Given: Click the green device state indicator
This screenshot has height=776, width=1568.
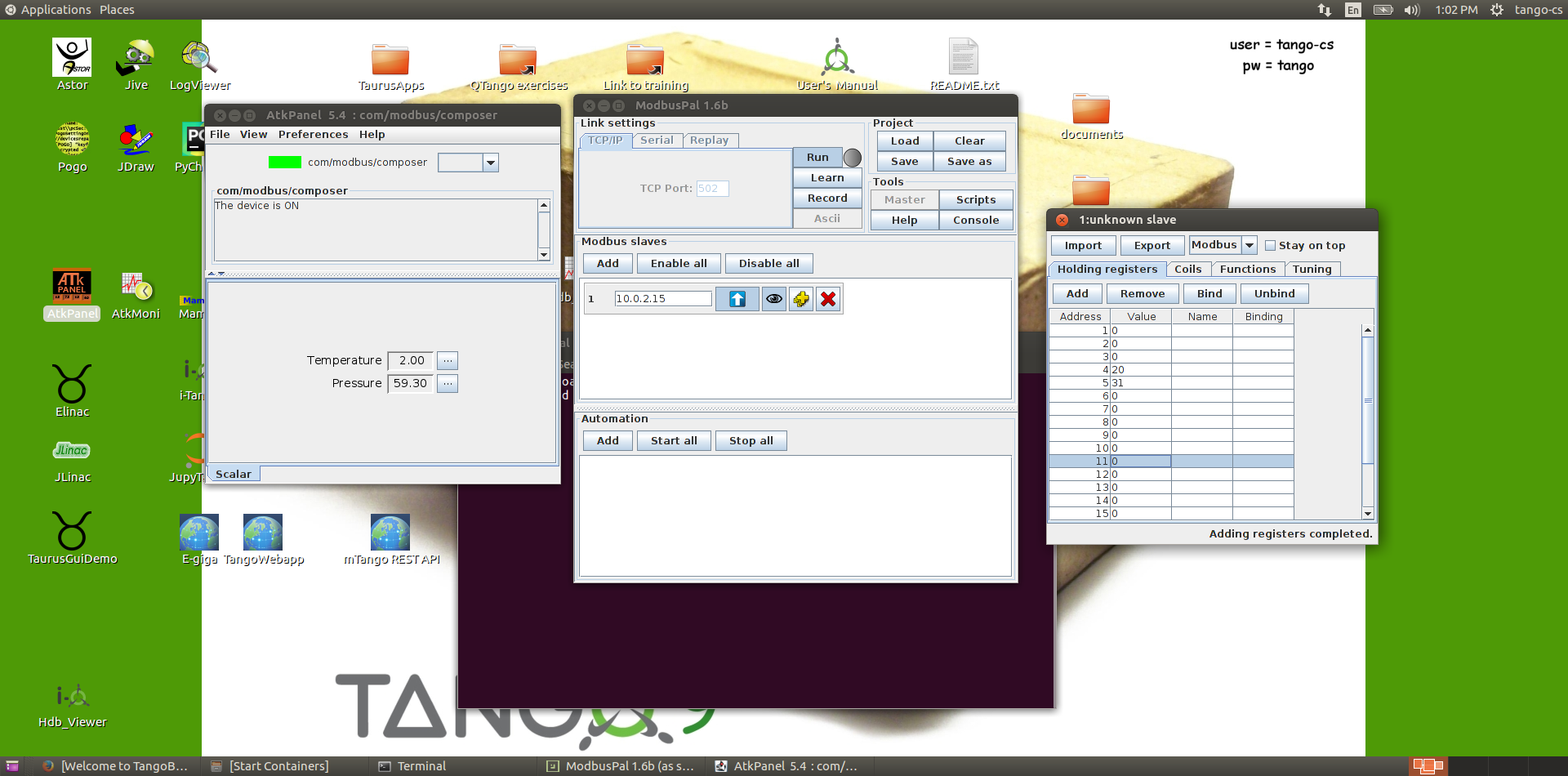Looking at the screenshot, I should (x=285, y=163).
